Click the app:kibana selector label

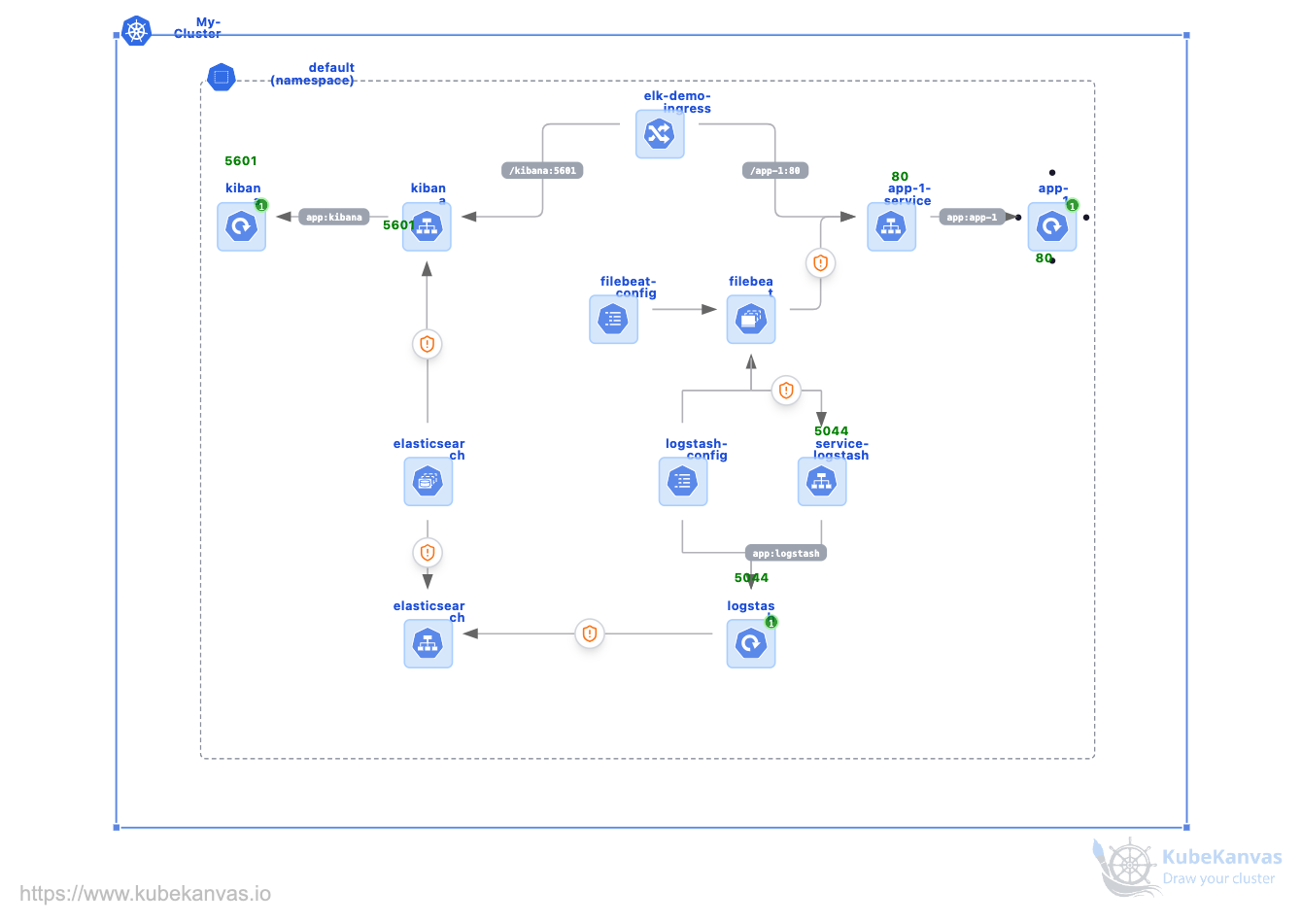pos(334,218)
